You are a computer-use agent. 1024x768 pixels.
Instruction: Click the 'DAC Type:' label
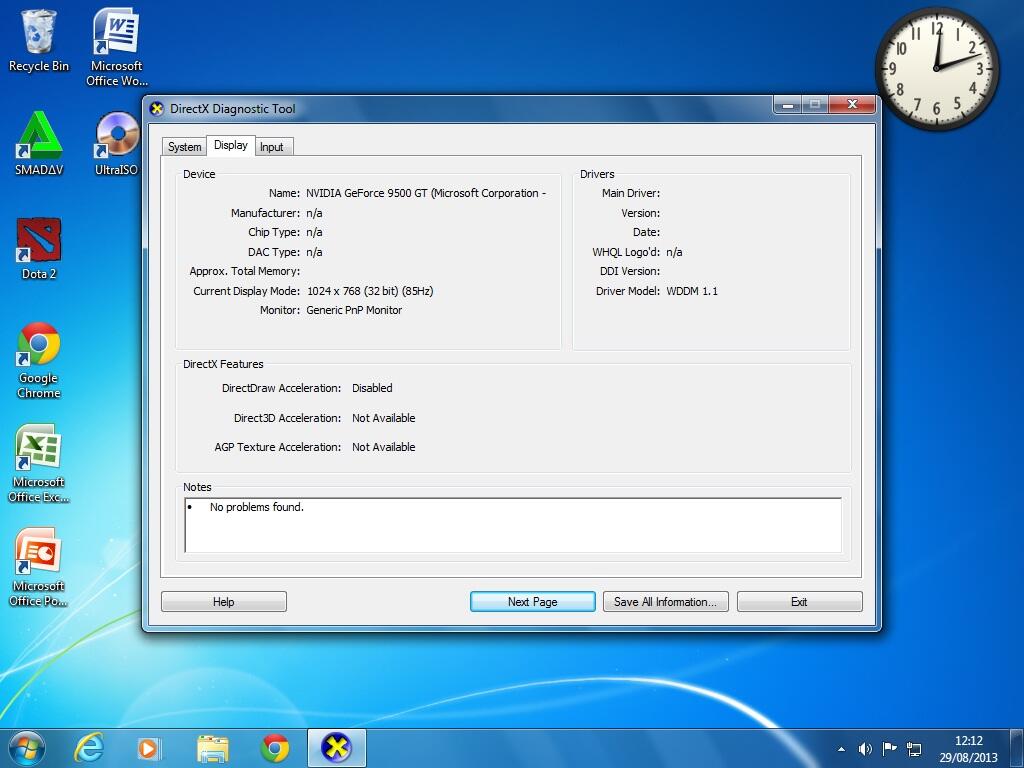(274, 252)
